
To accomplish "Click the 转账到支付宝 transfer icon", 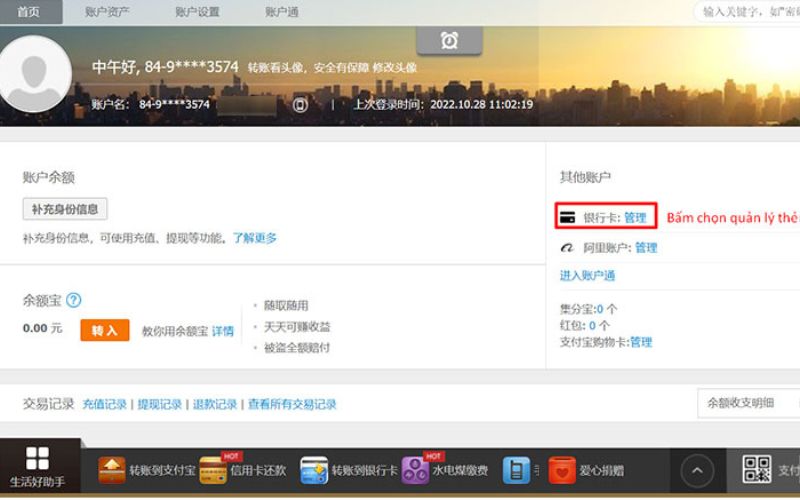I will 112,470.
